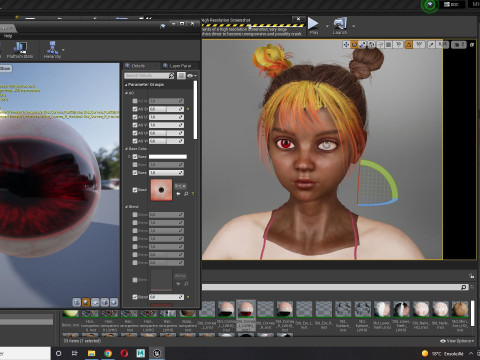The width and height of the screenshot is (480, 360).
Task: Enable the disabled first AO row checkbox
Action: pos(135,101)
